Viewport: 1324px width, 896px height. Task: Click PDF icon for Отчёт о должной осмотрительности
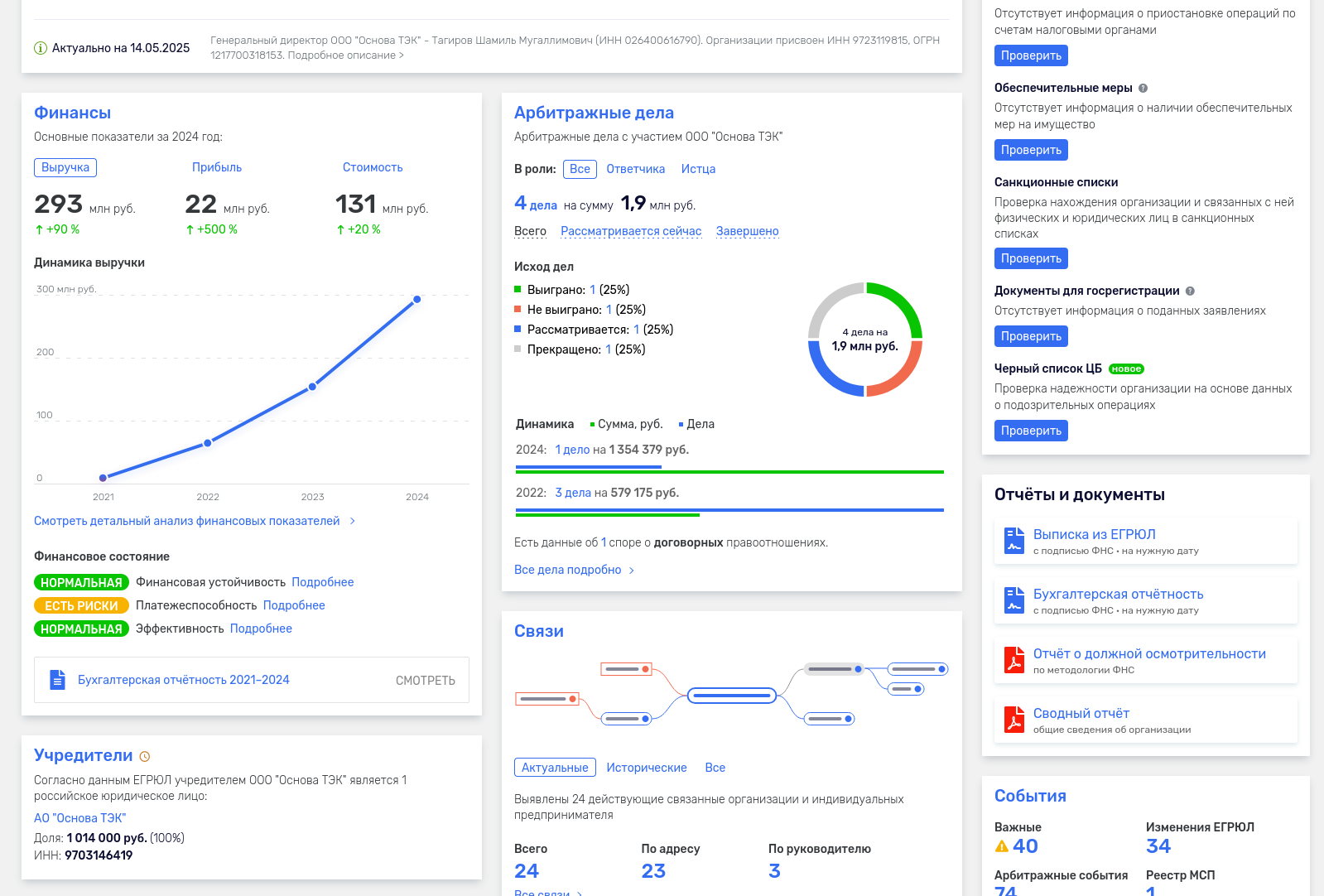pyautogui.click(x=1013, y=660)
